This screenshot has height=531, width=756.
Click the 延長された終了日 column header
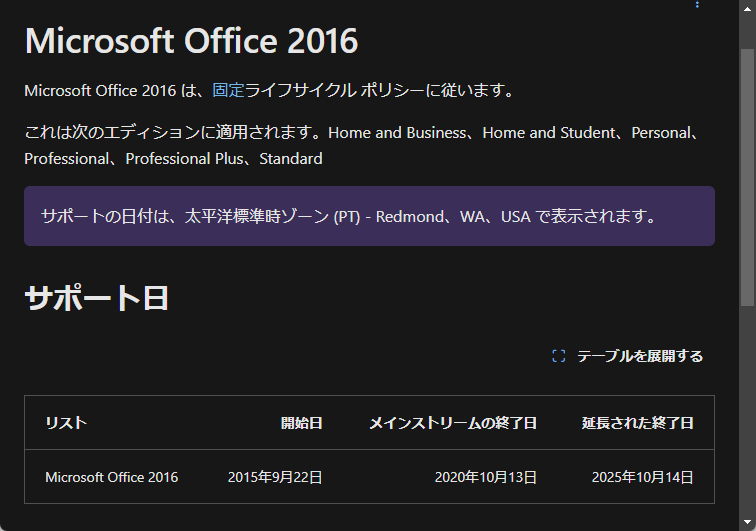click(x=637, y=423)
